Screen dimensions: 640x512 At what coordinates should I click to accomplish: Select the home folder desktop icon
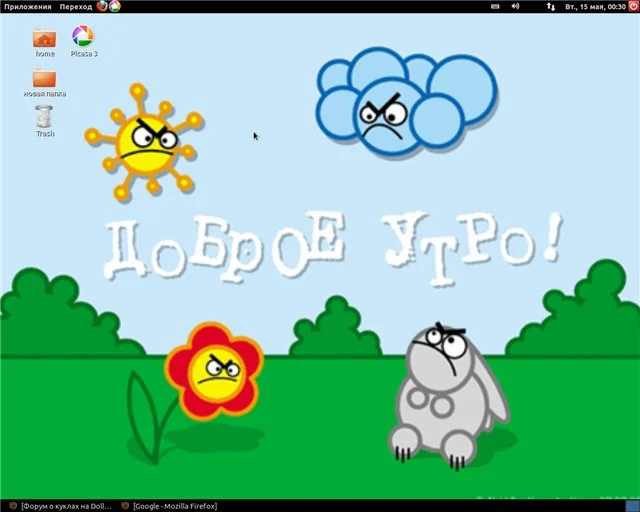click(44, 43)
